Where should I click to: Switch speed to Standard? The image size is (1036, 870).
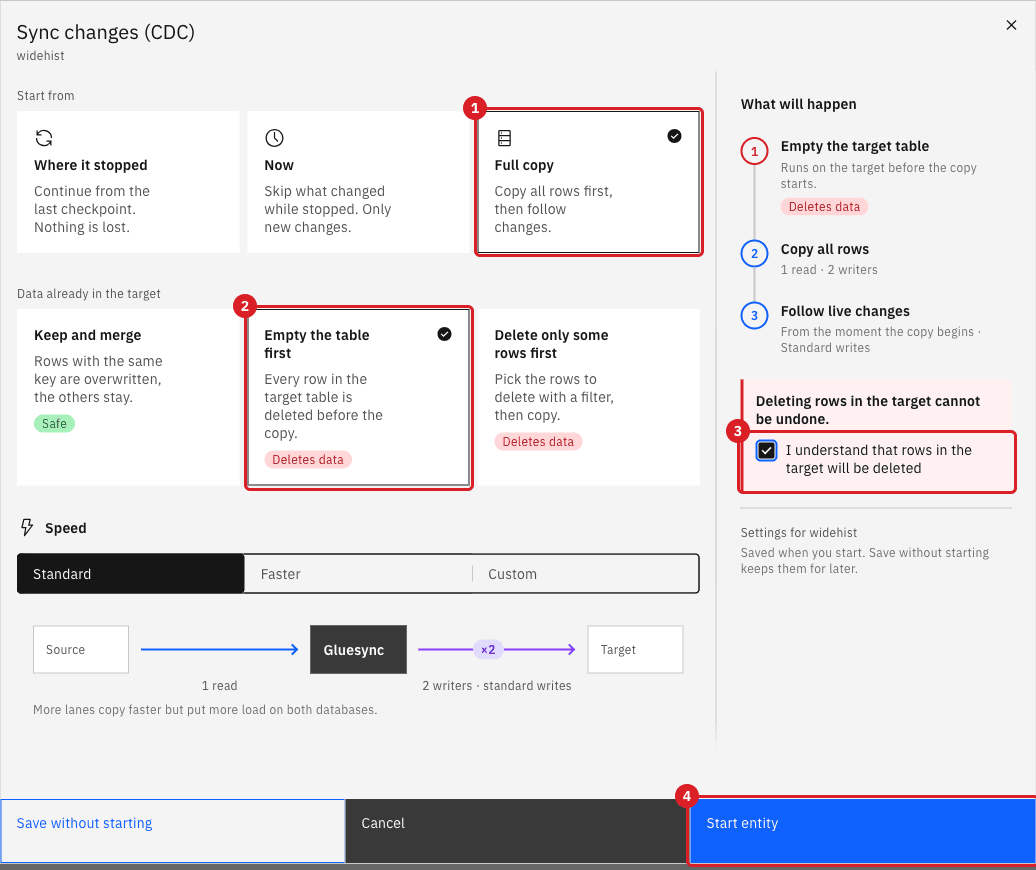point(131,573)
